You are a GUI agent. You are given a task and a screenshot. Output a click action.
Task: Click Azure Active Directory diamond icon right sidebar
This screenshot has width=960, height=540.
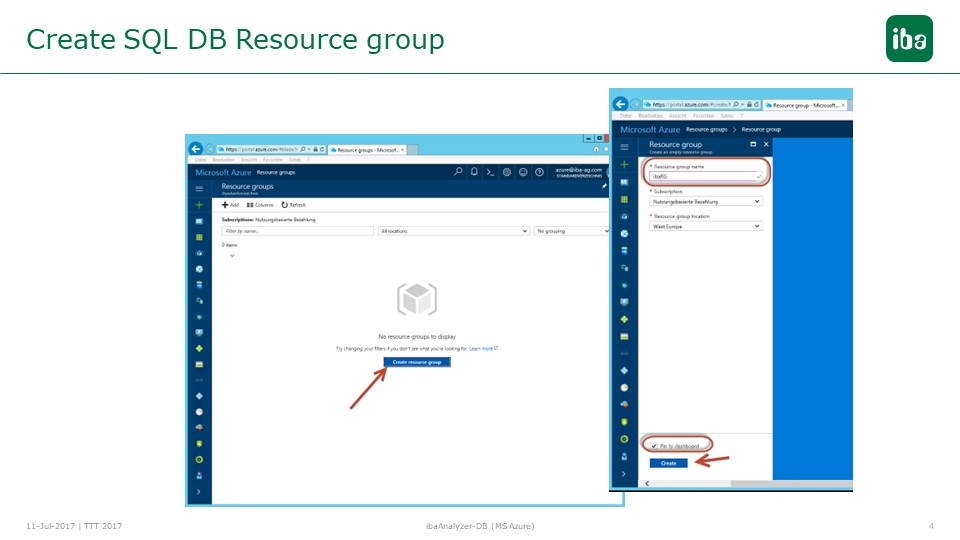624,370
